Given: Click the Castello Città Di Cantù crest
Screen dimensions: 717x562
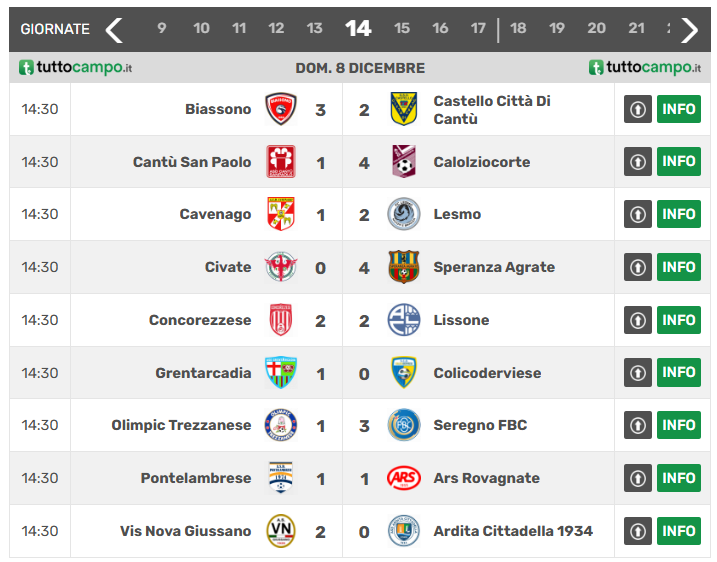Looking at the screenshot, I should 404,109.
